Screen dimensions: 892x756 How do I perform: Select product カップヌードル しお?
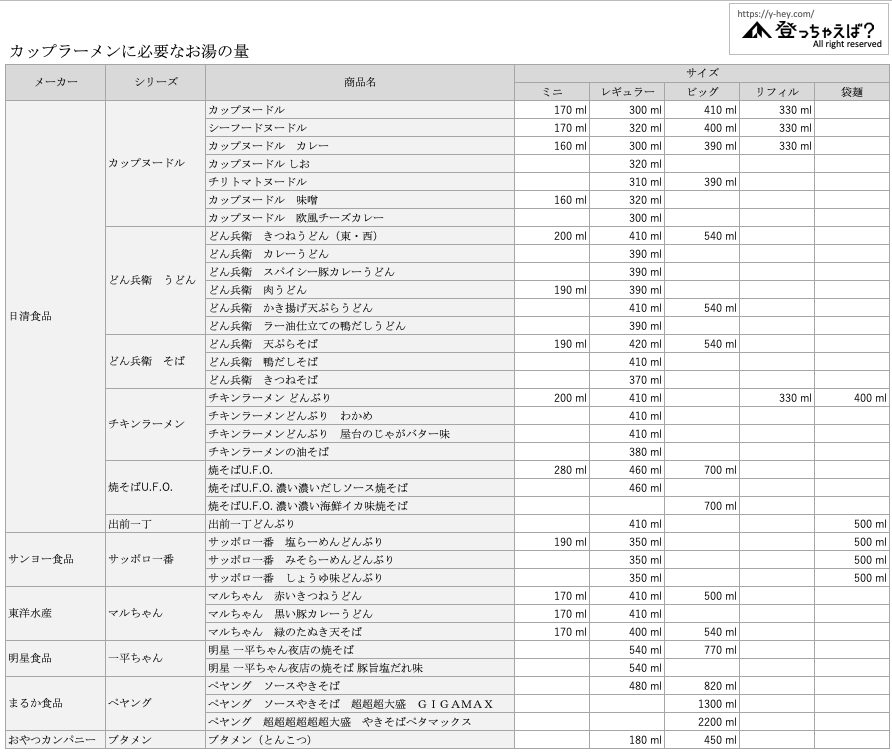[360, 164]
